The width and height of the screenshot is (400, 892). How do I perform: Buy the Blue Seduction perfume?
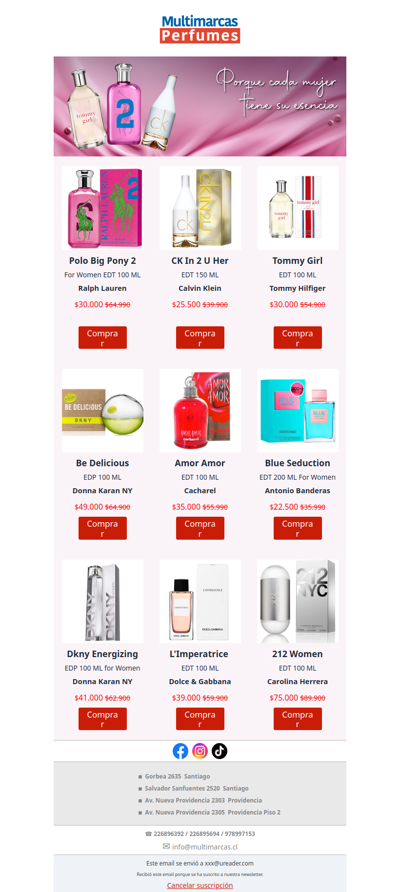pyautogui.click(x=298, y=528)
